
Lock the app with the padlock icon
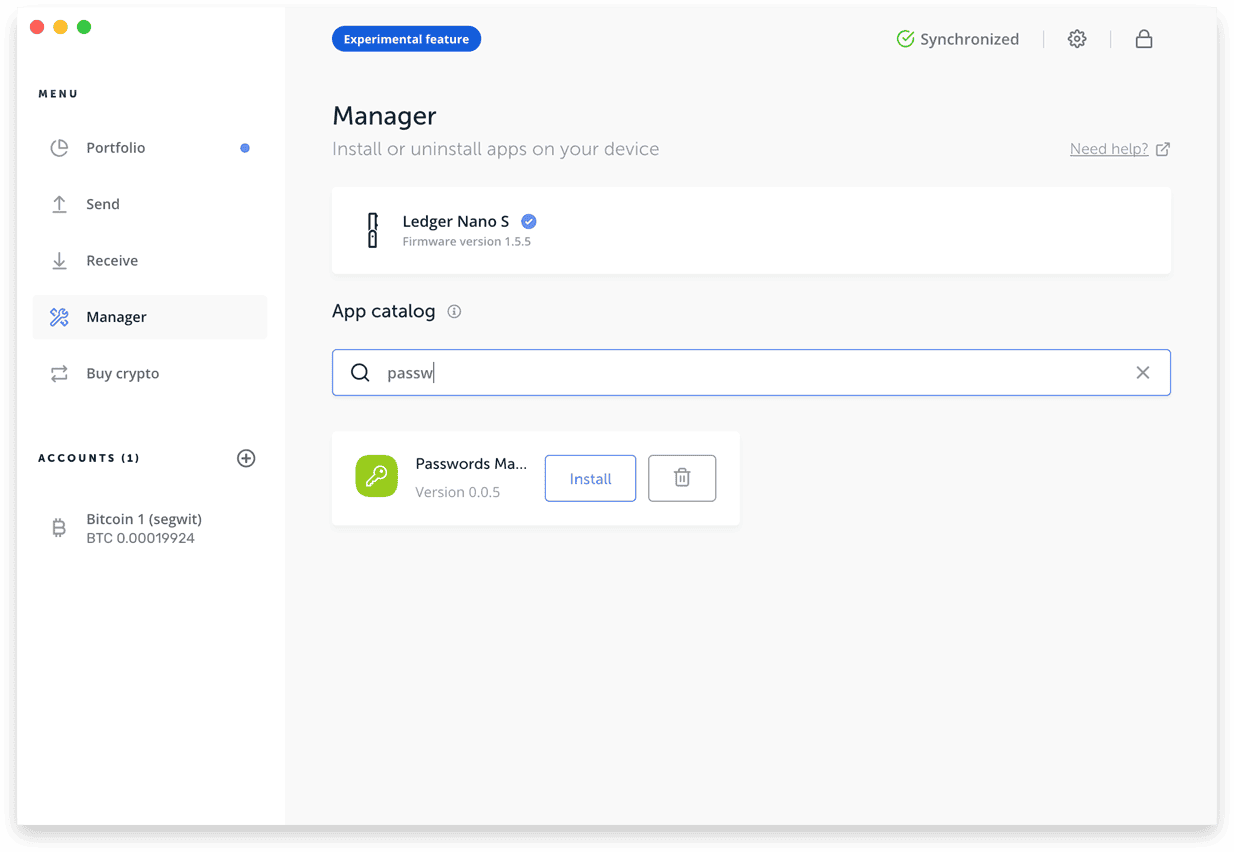[1144, 39]
